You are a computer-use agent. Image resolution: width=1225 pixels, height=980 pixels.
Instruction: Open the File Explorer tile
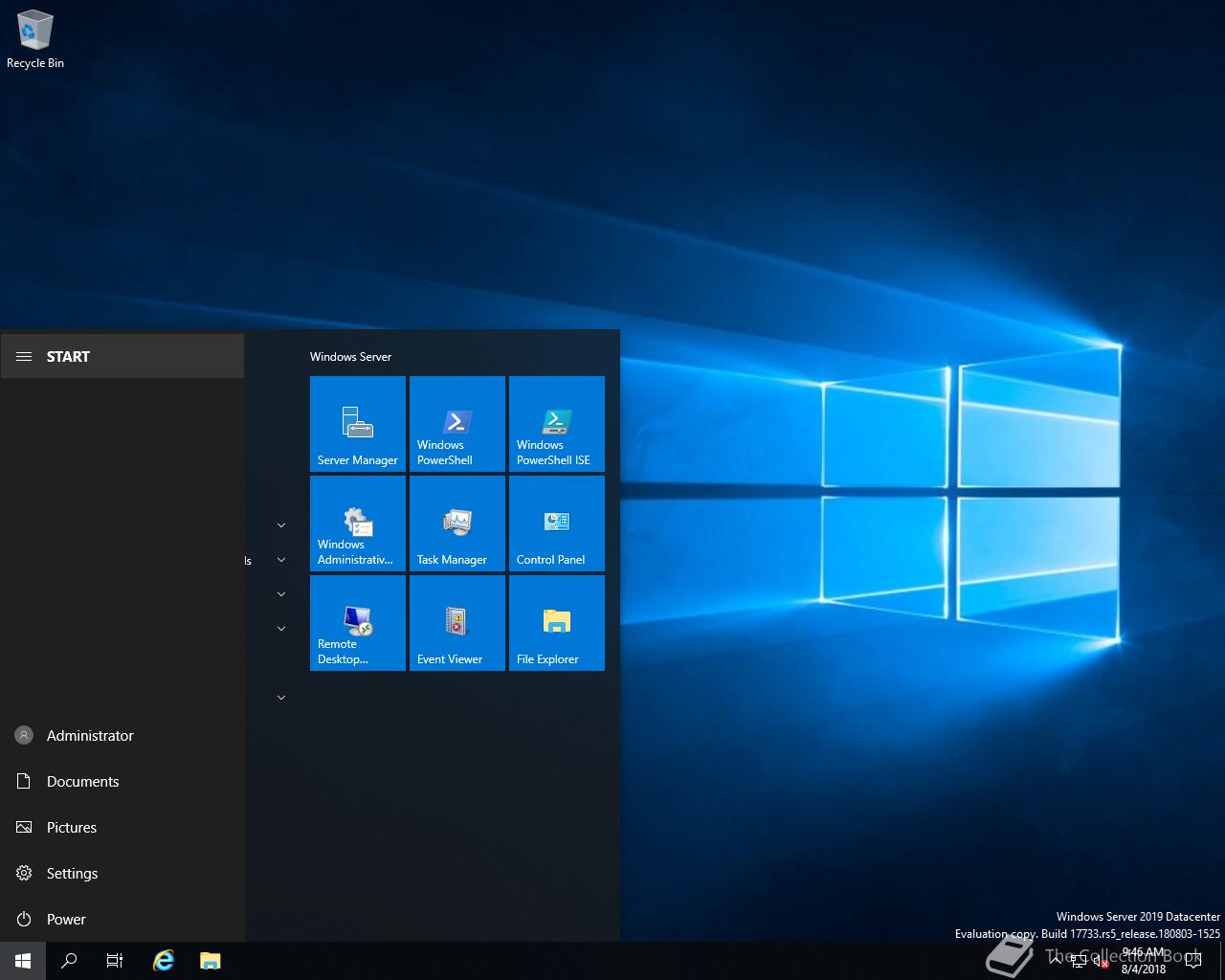coord(557,623)
